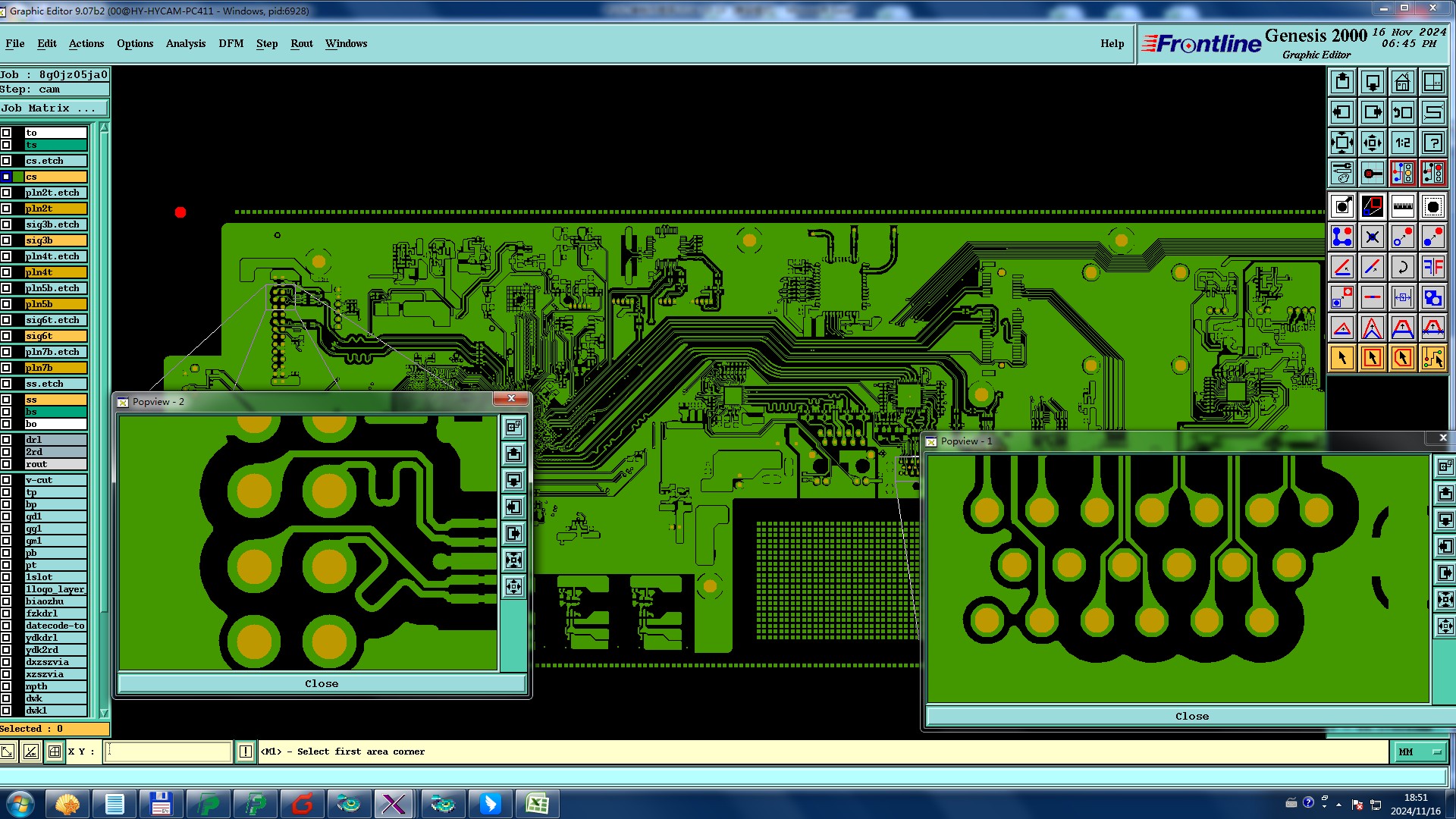This screenshot has width=1456, height=819.
Task: Toggle display checkbox for layer drl
Action: [x=6, y=440]
